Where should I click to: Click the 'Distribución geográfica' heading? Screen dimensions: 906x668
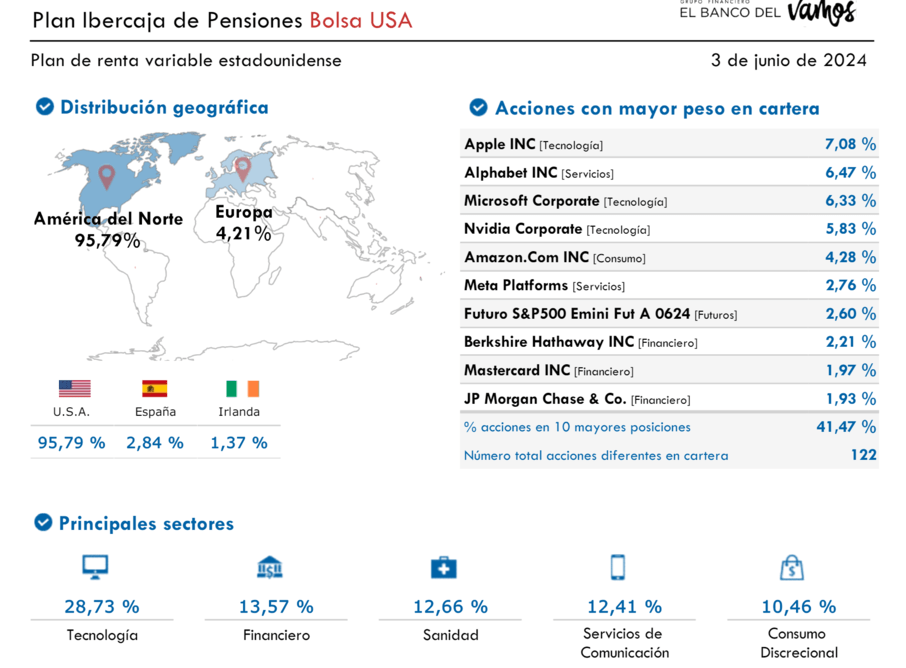[x=164, y=107]
